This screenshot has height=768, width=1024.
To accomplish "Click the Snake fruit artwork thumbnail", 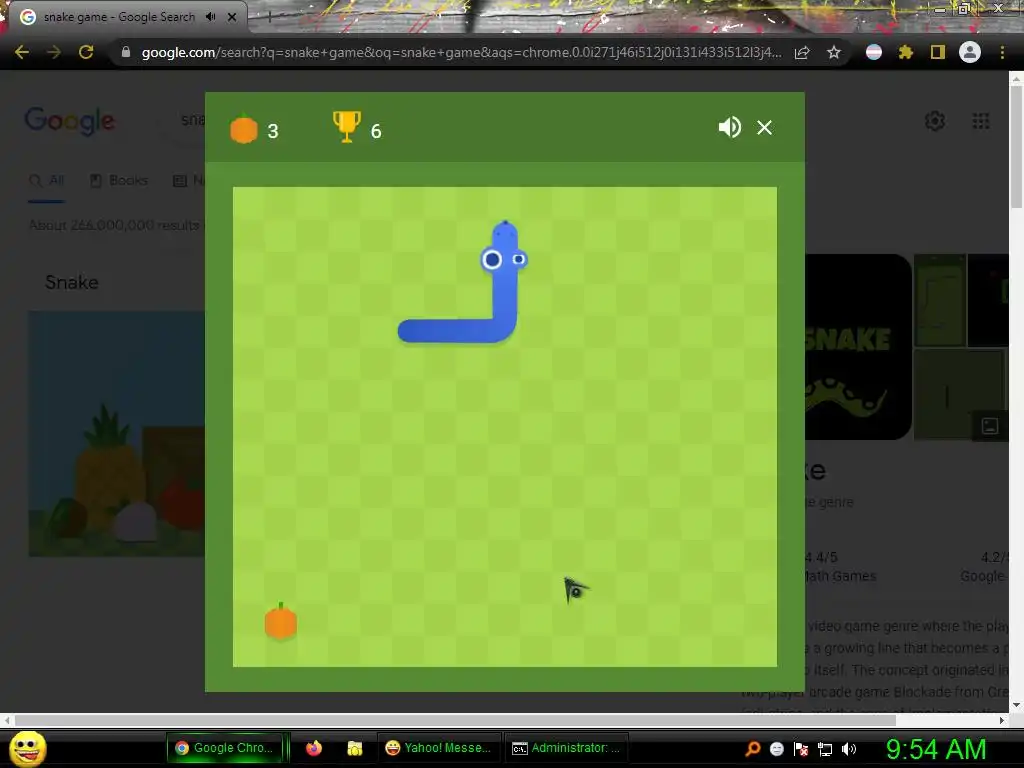I will (117, 434).
